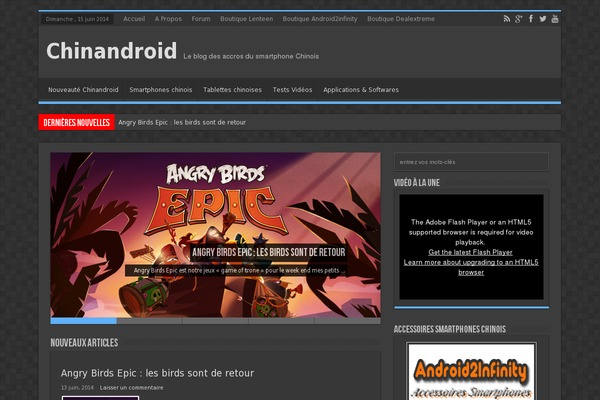Click the Nouveaux Articles heading

84,343
